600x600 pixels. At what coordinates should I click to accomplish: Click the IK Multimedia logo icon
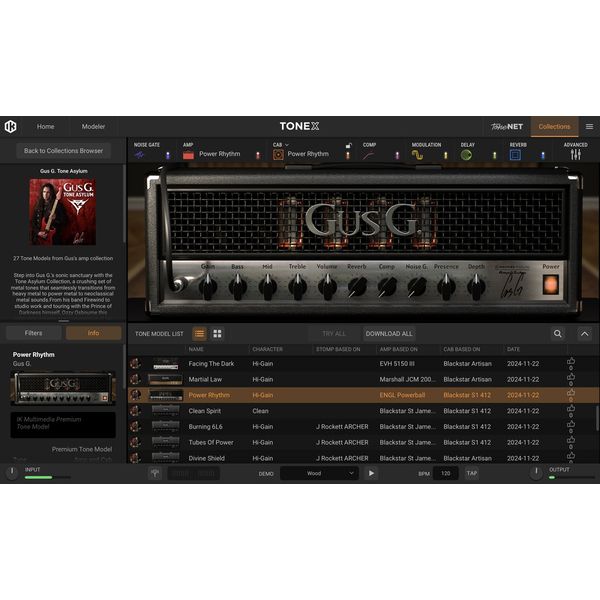pos(10,126)
